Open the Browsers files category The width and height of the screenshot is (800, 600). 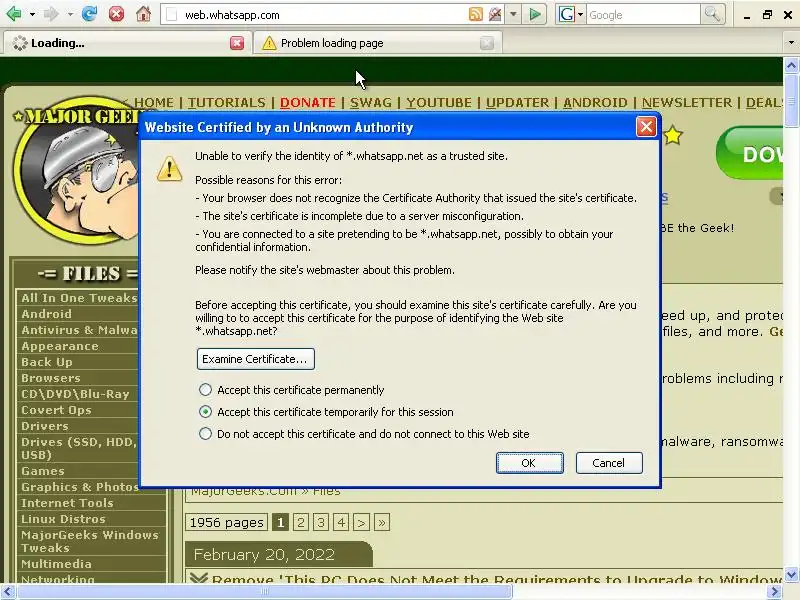tap(51, 378)
